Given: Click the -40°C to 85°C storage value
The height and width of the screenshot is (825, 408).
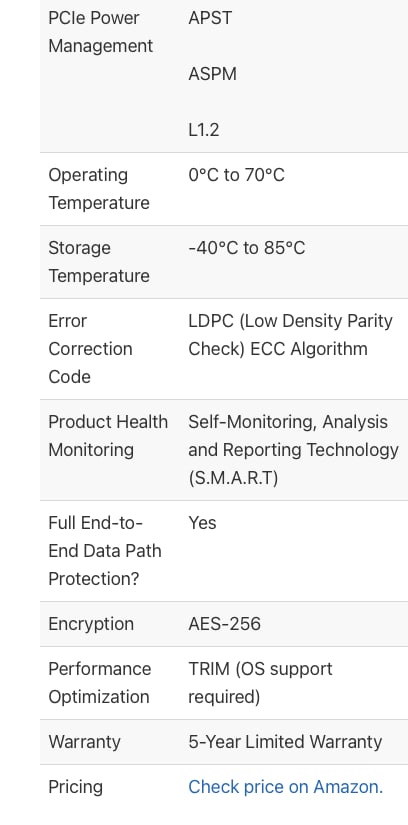Looking at the screenshot, I should click(246, 248).
